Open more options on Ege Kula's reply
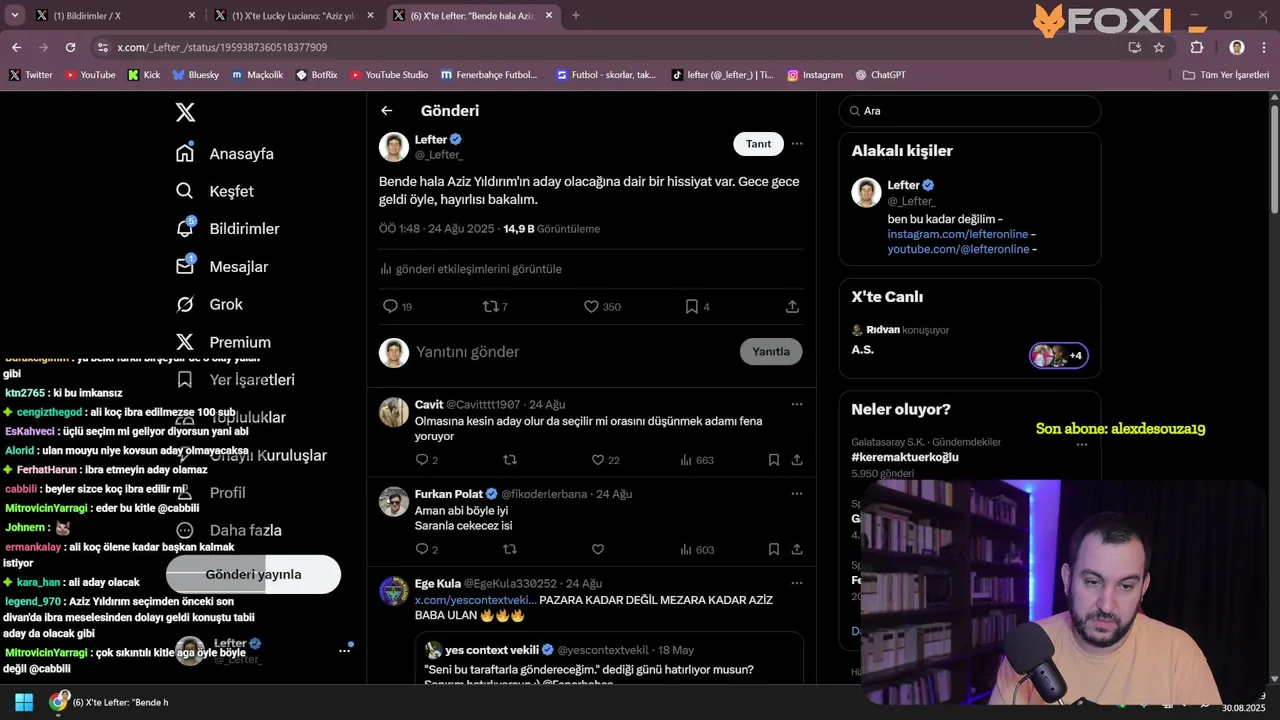The width and height of the screenshot is (1280, 720). pos(797,583)
